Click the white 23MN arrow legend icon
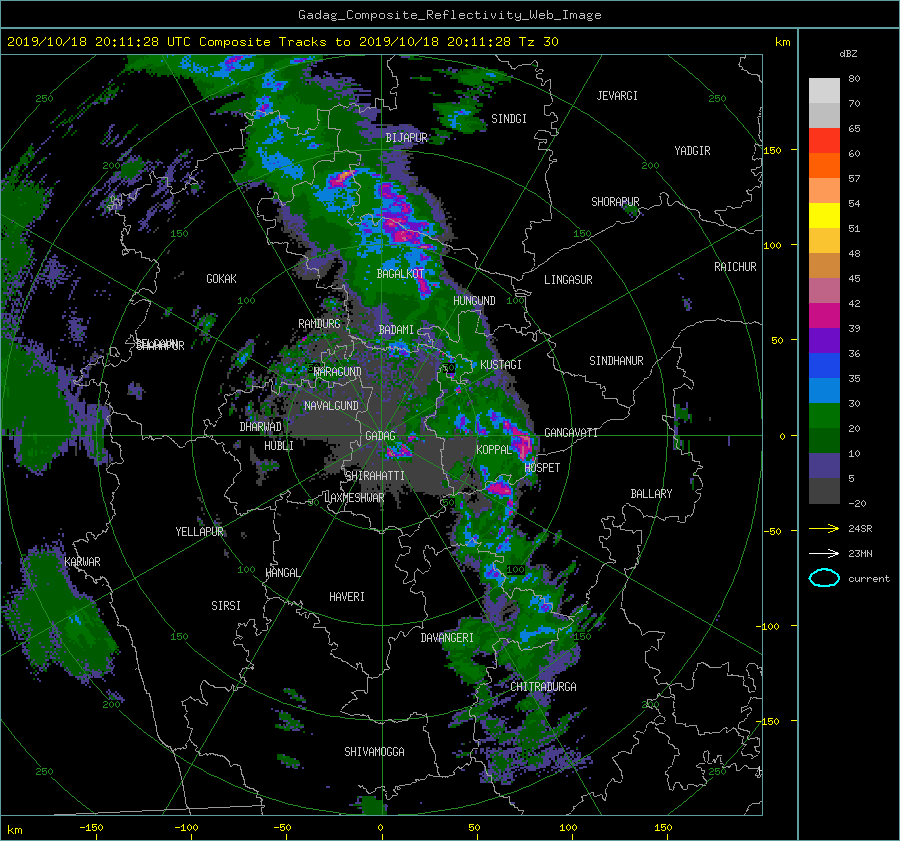900x841 pixels. coord(824,553)
